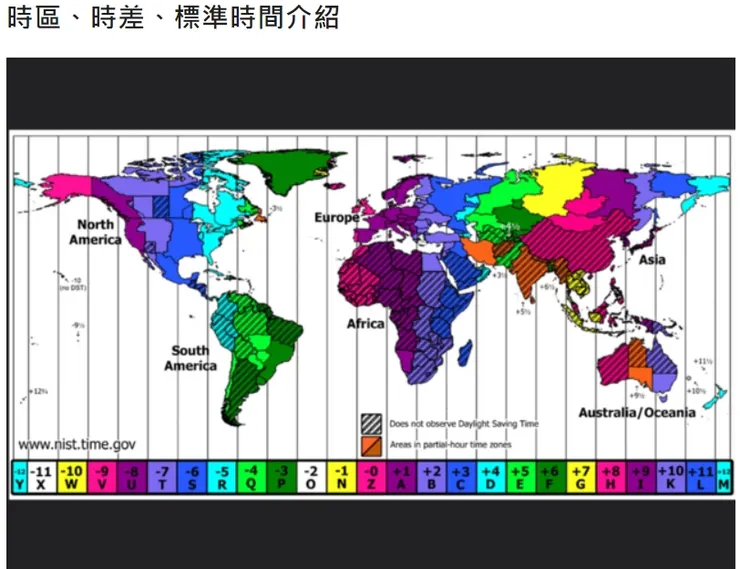The image size is (740, 569).
Task: Select the -2 O white zone cell
Action: [311, 477]
